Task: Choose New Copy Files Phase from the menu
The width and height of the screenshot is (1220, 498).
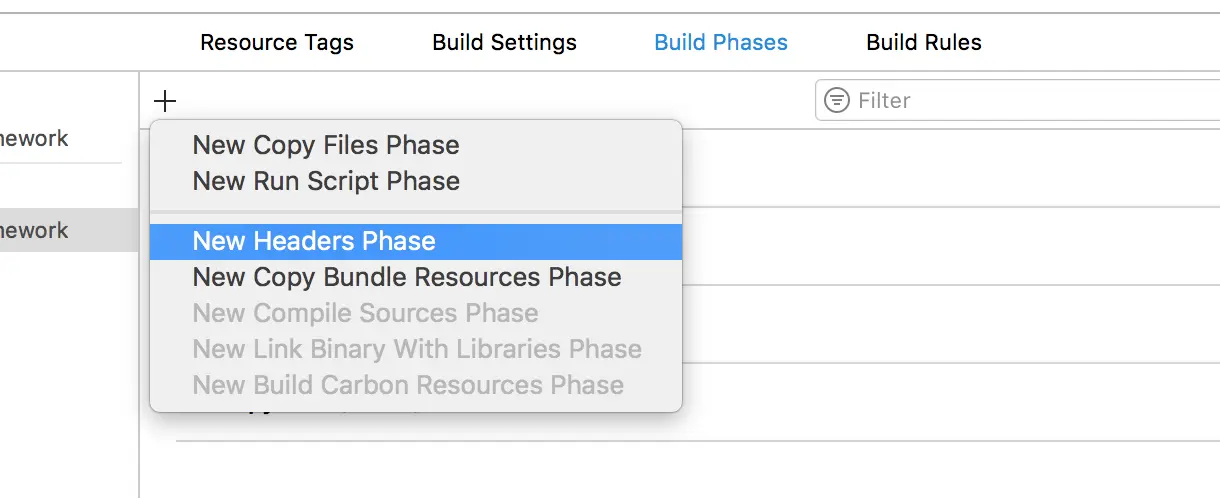Action: (x=326, y=145)
